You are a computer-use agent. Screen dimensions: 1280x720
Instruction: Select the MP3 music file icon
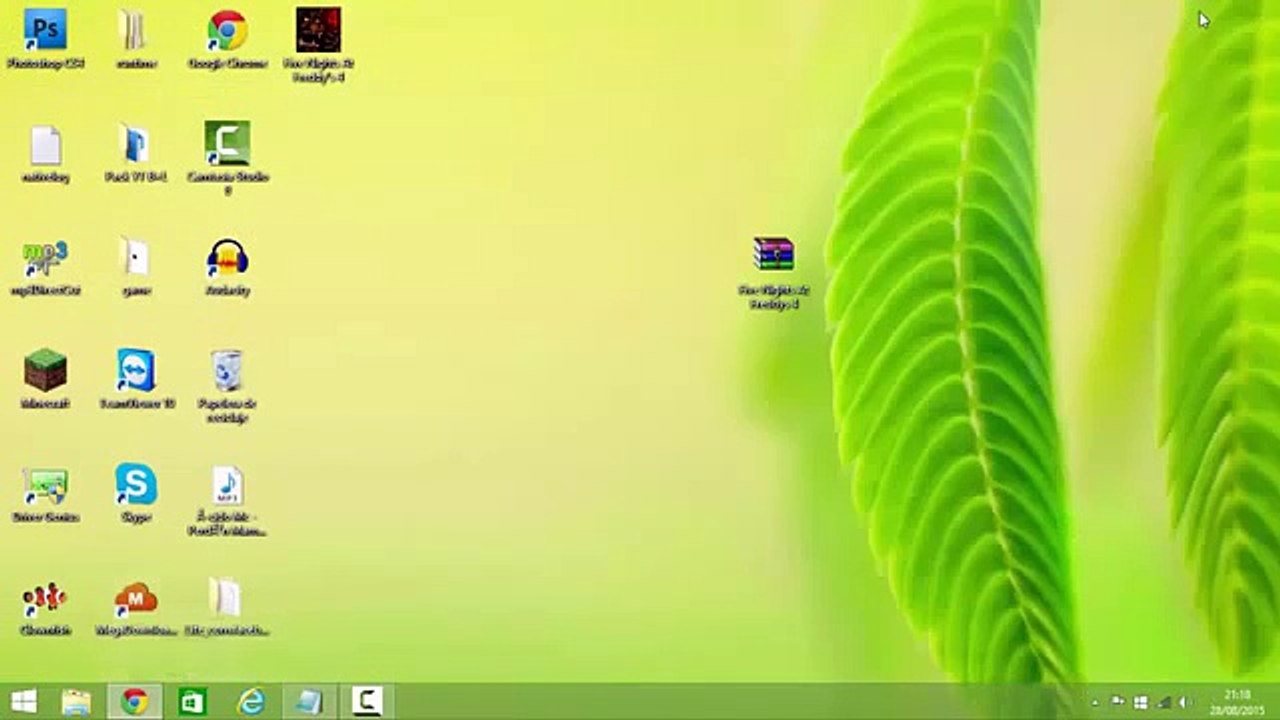227,485
